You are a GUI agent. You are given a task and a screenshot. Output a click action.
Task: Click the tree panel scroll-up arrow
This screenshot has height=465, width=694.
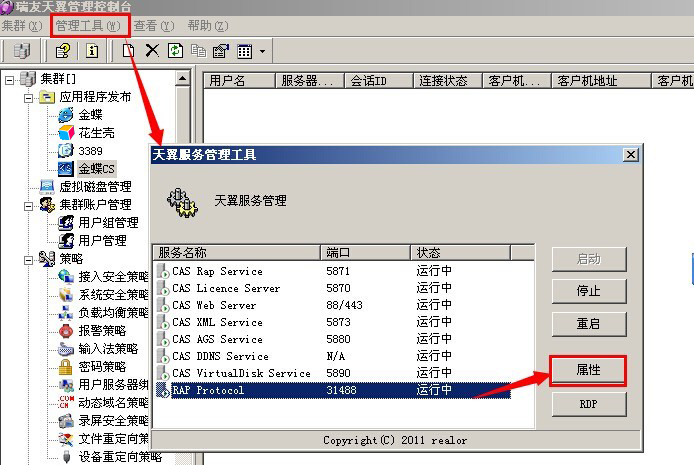[182, 79]
